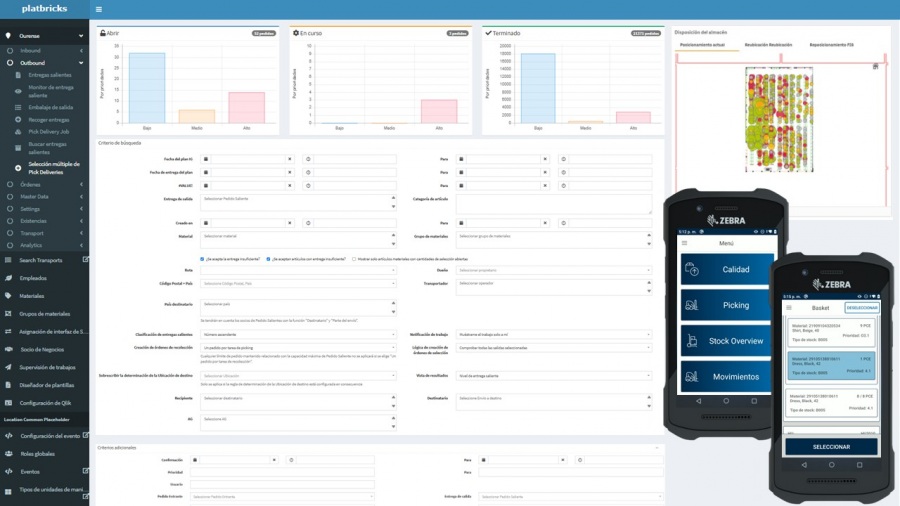
Task: Open Clasificación de entregas salientes dropdown
Action: coord(298,334)
